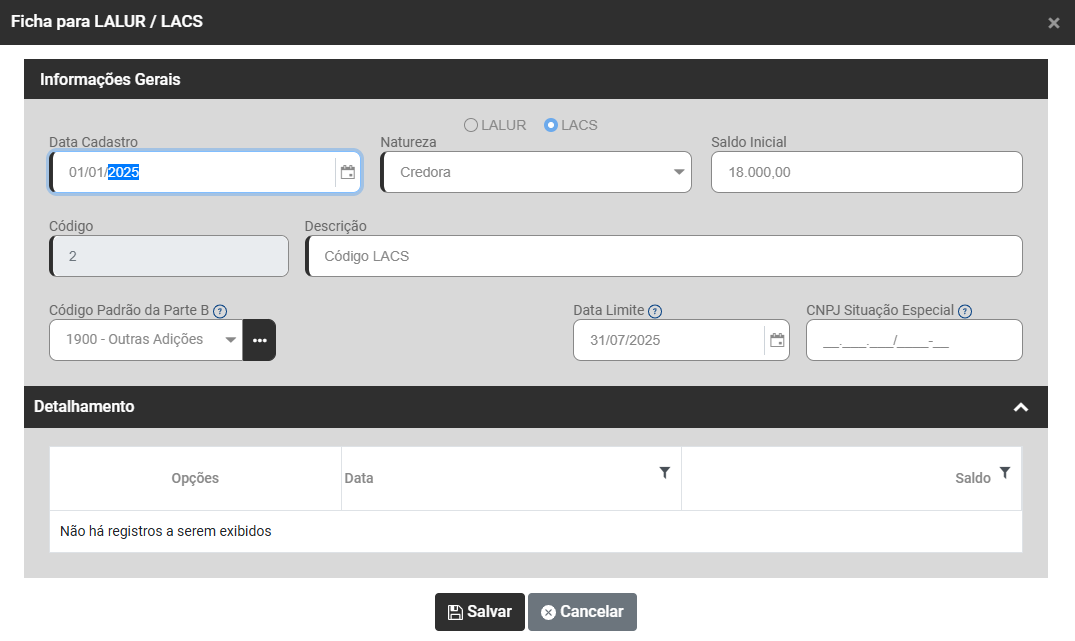Screen dimensions: 1075x641
Task: Click the Opções column header
Action: click(x=195, y=478)
